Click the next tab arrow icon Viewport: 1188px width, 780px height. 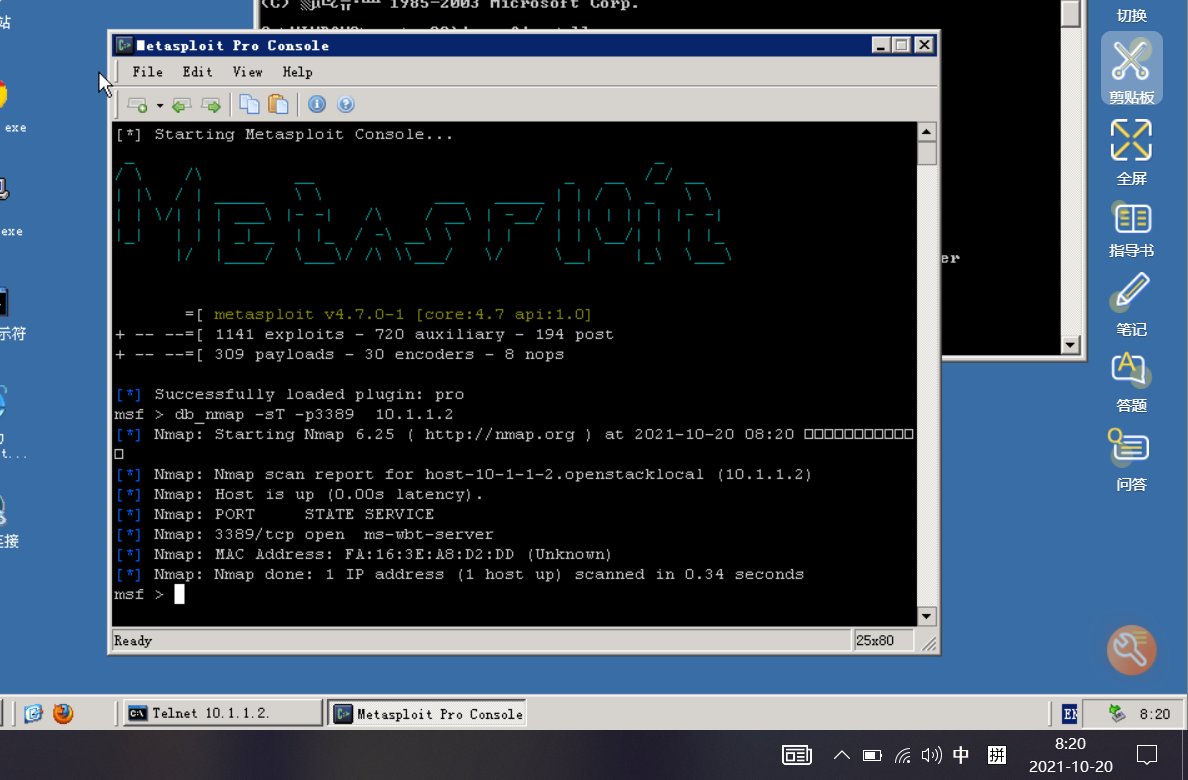(x=211, y=105)
